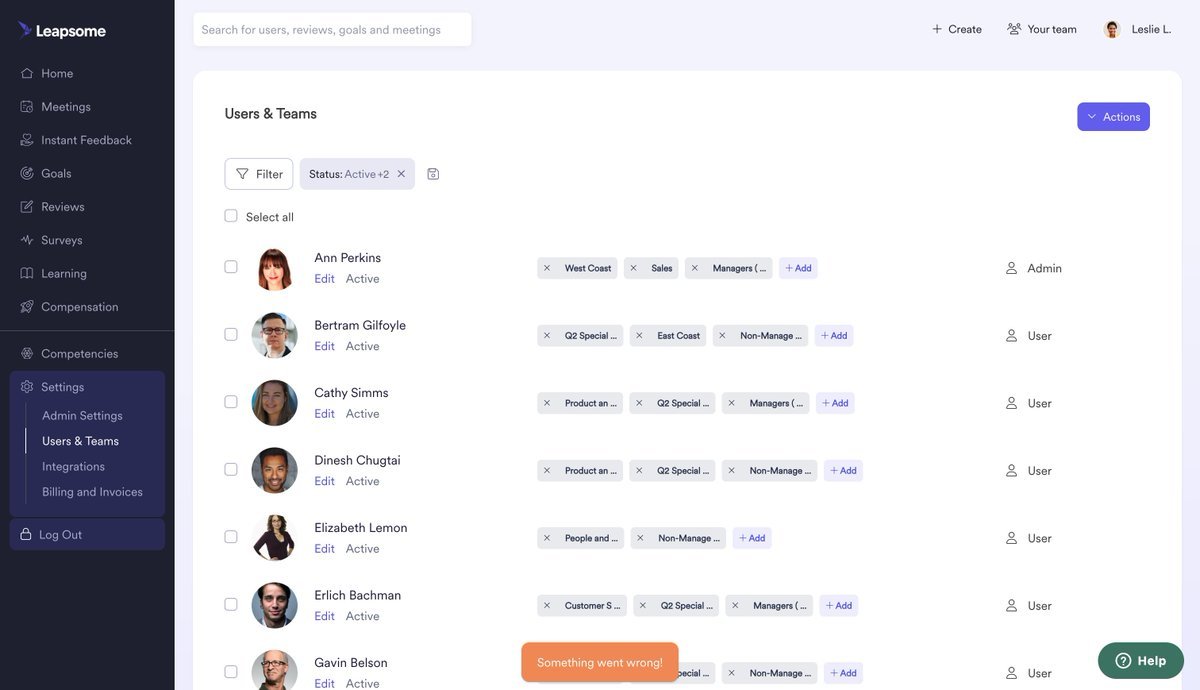Click the Leapsome logo icon

tap(25, 30)
